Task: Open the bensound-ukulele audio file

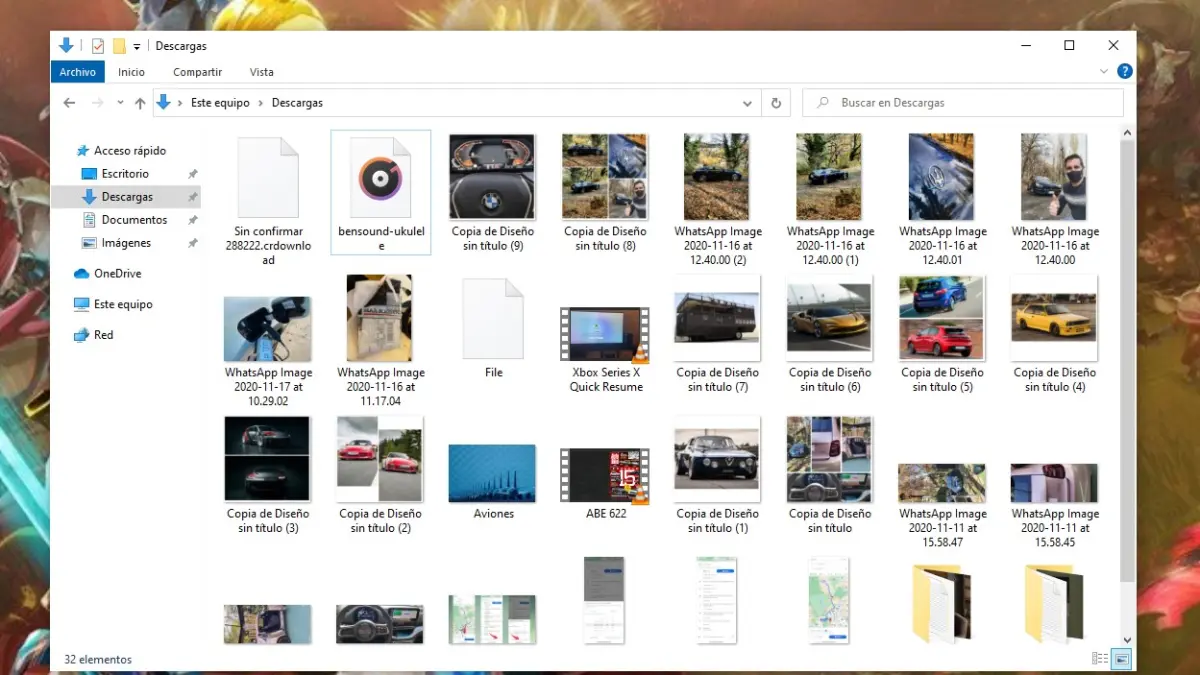Action: [380, 180]
